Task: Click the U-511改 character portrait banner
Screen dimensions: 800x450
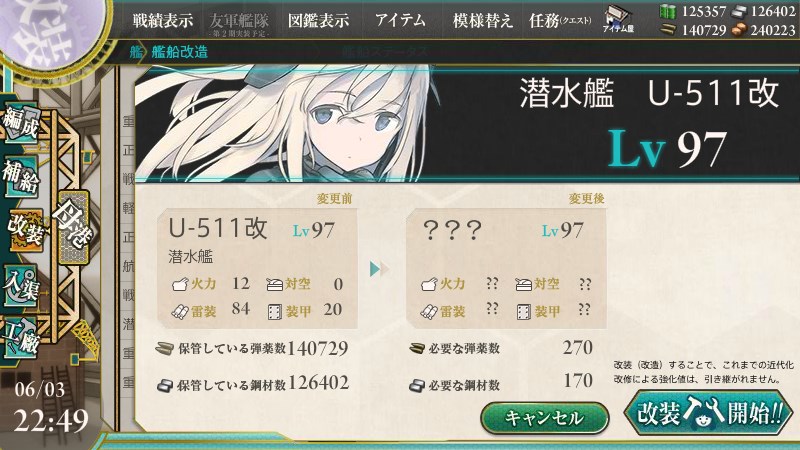Action: click(467, 123)
